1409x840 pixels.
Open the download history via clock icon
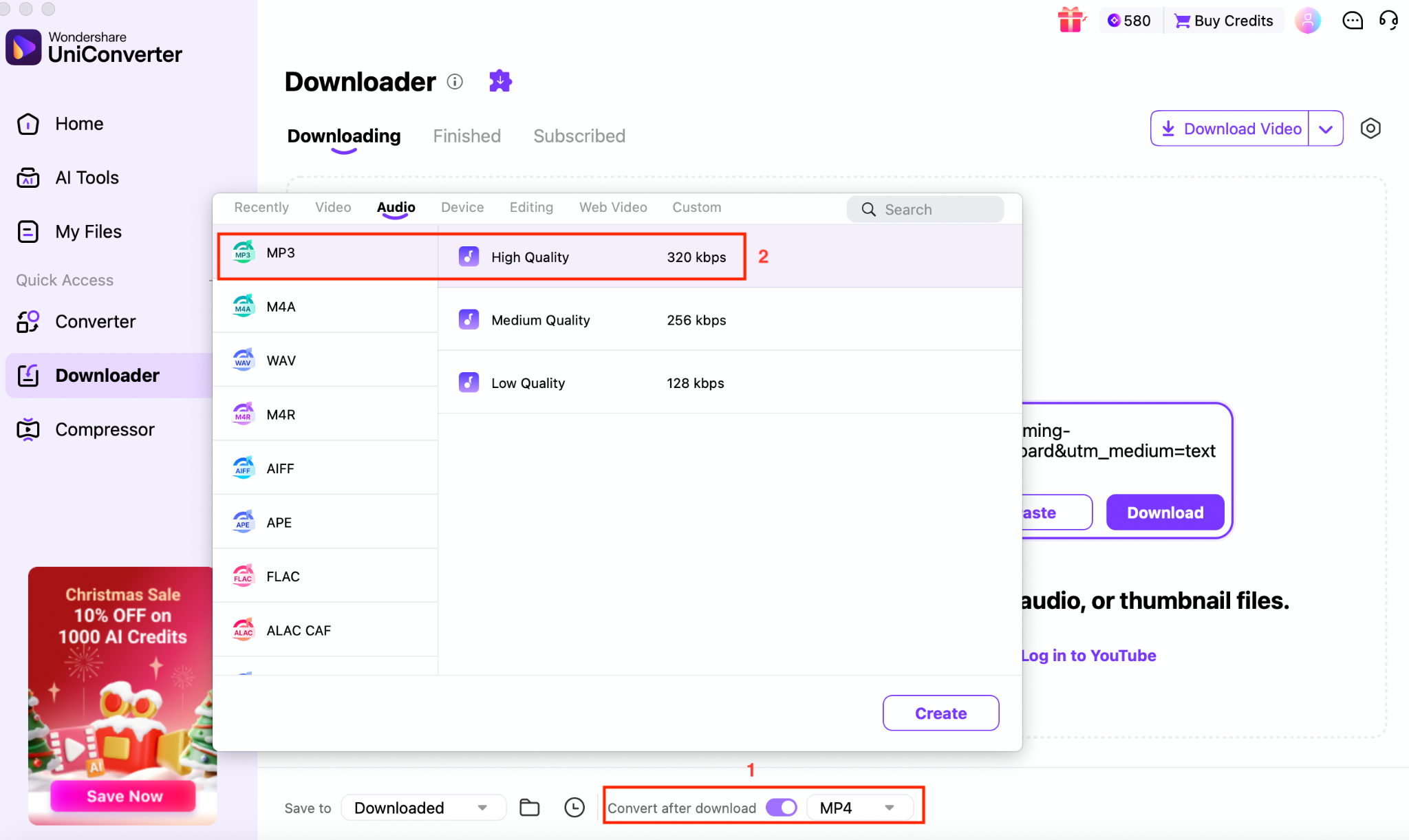click(x=574, y=808)
